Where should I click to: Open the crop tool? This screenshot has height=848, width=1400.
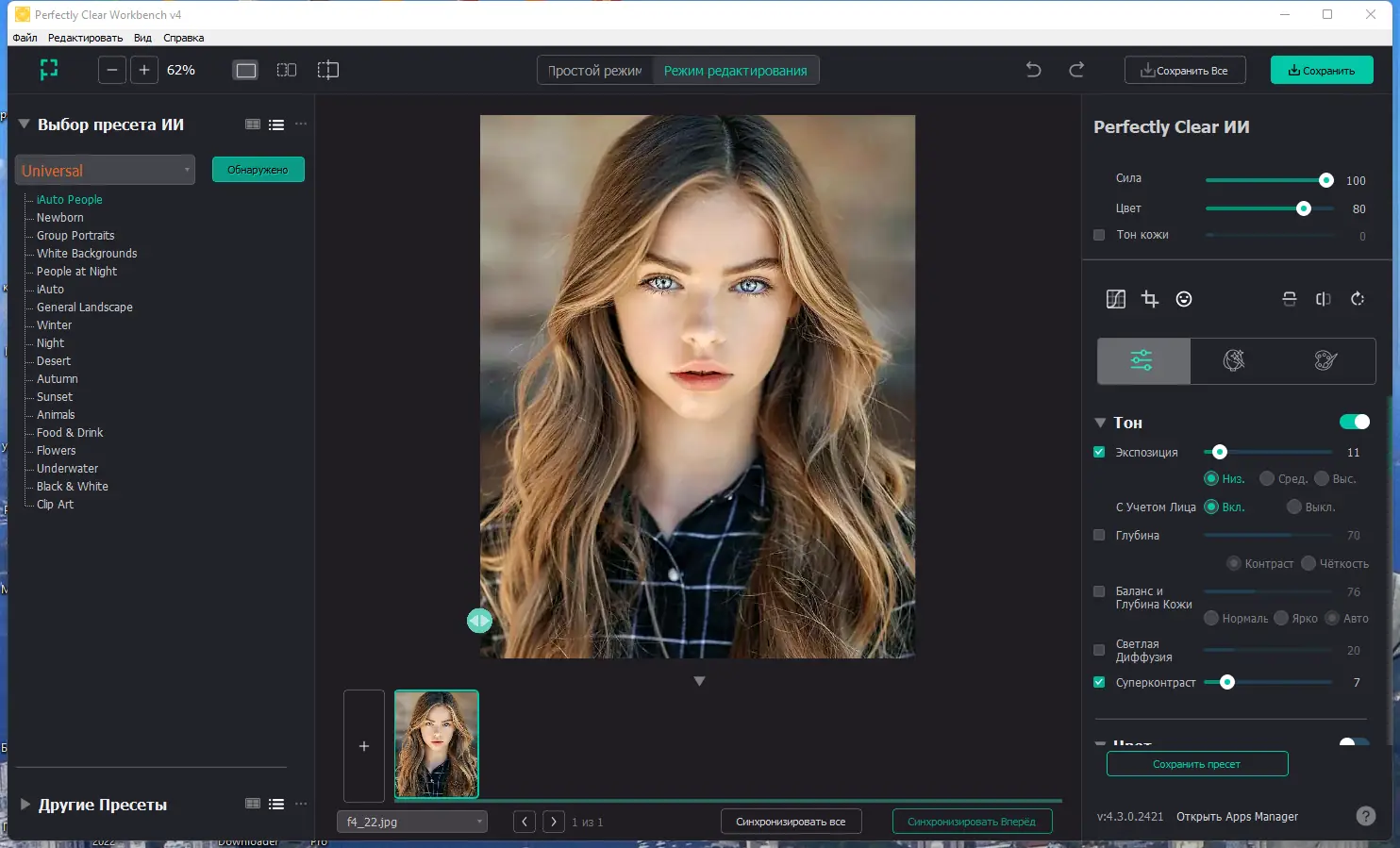pos(1149,299)
